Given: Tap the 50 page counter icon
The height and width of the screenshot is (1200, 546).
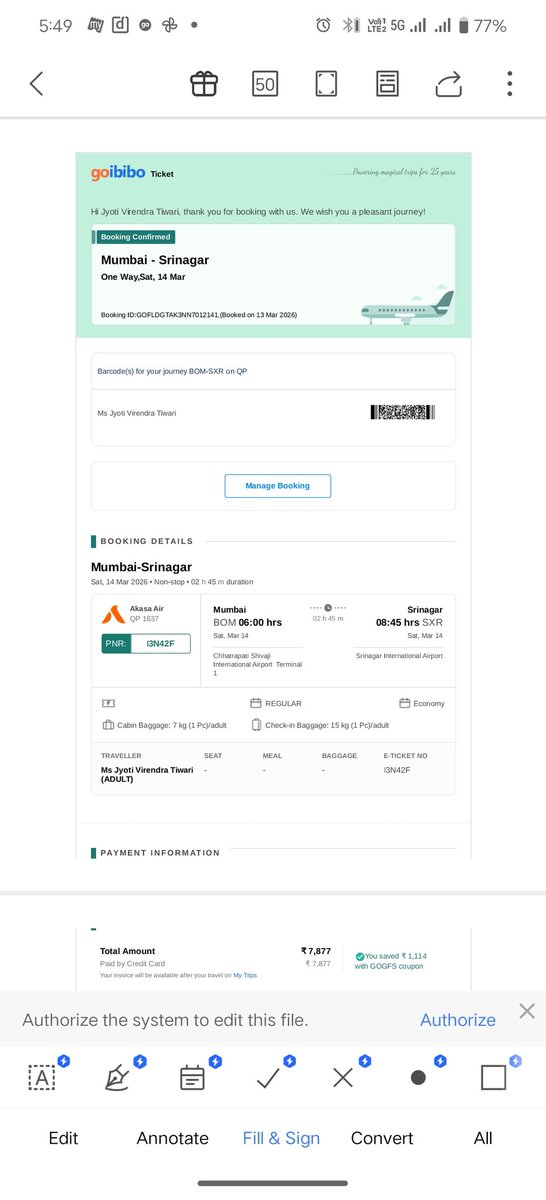Looking at the screenshot, I should (x=265, y=84).
